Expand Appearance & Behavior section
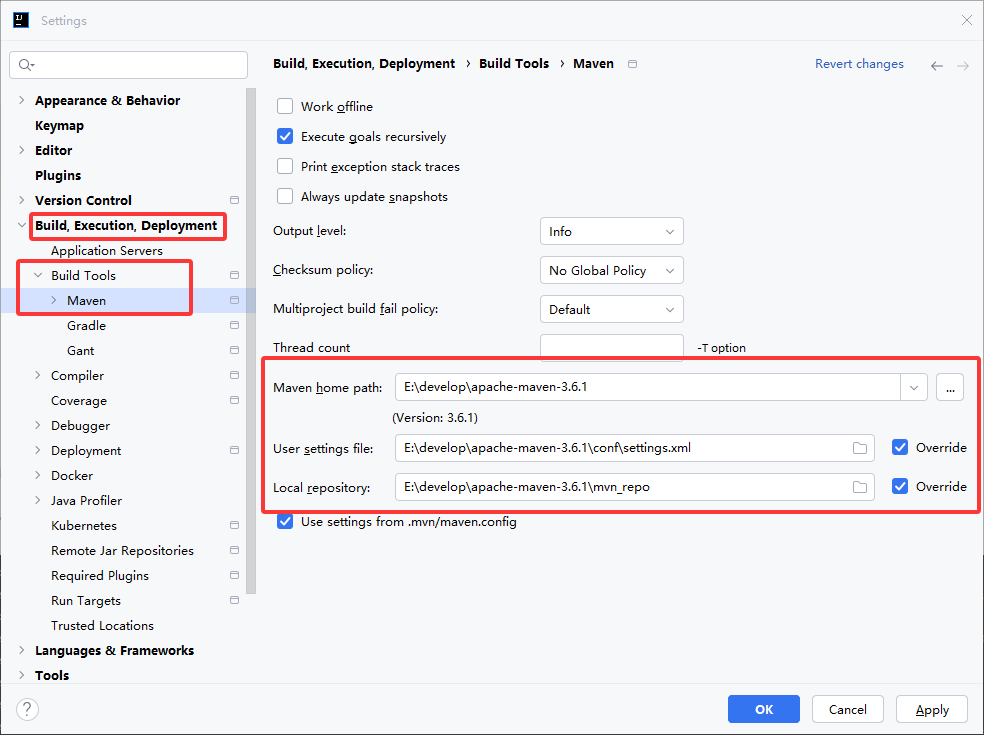984x735 pixels. tap(22, 100)
